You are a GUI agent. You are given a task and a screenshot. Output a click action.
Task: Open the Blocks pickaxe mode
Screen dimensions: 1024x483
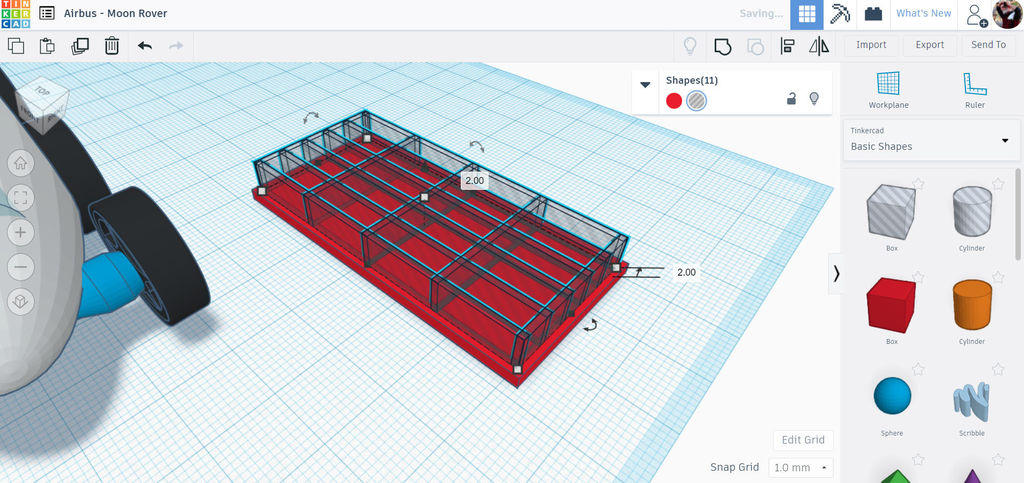coord(840,14)
